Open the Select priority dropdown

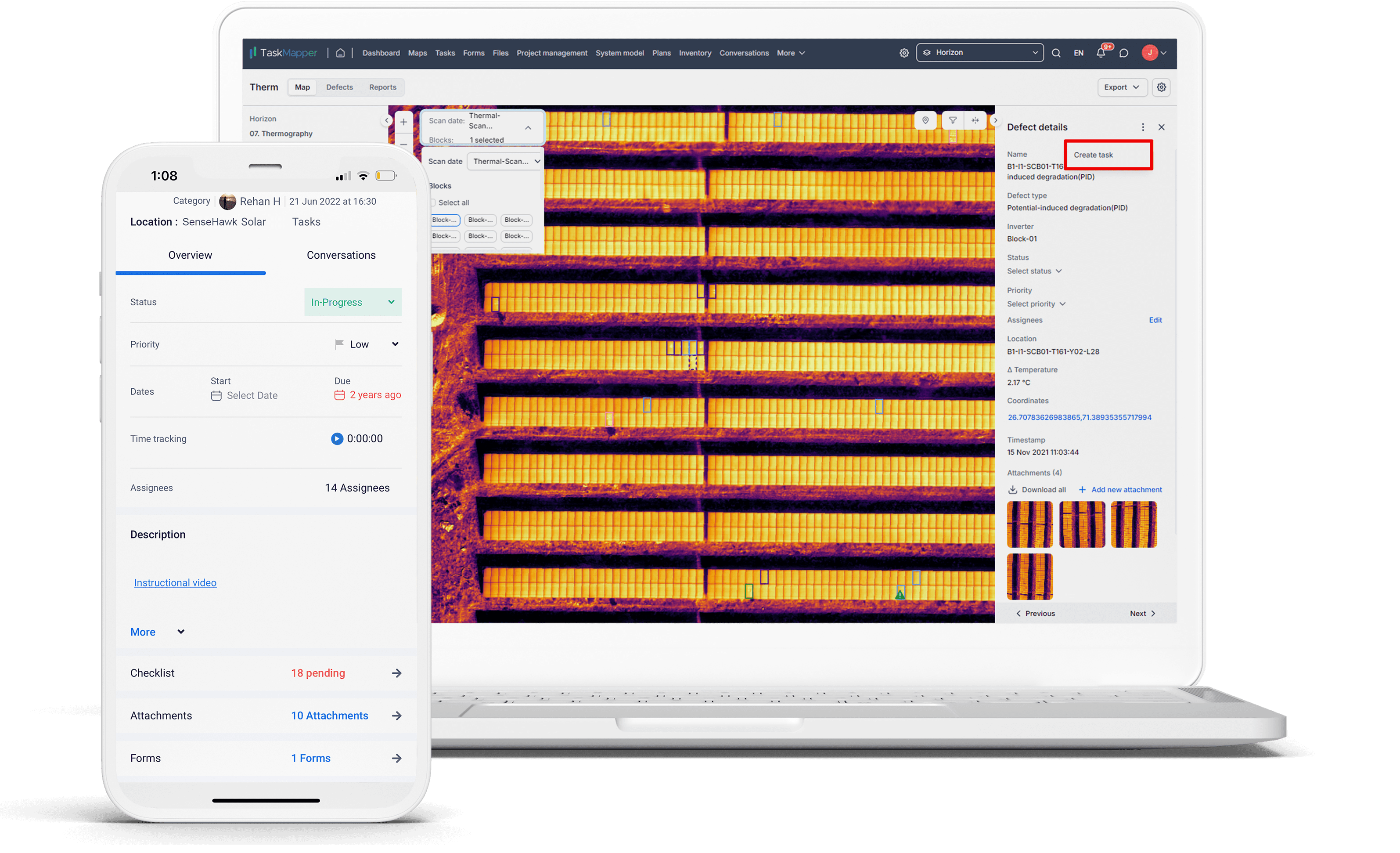[x=1036, y=304]
